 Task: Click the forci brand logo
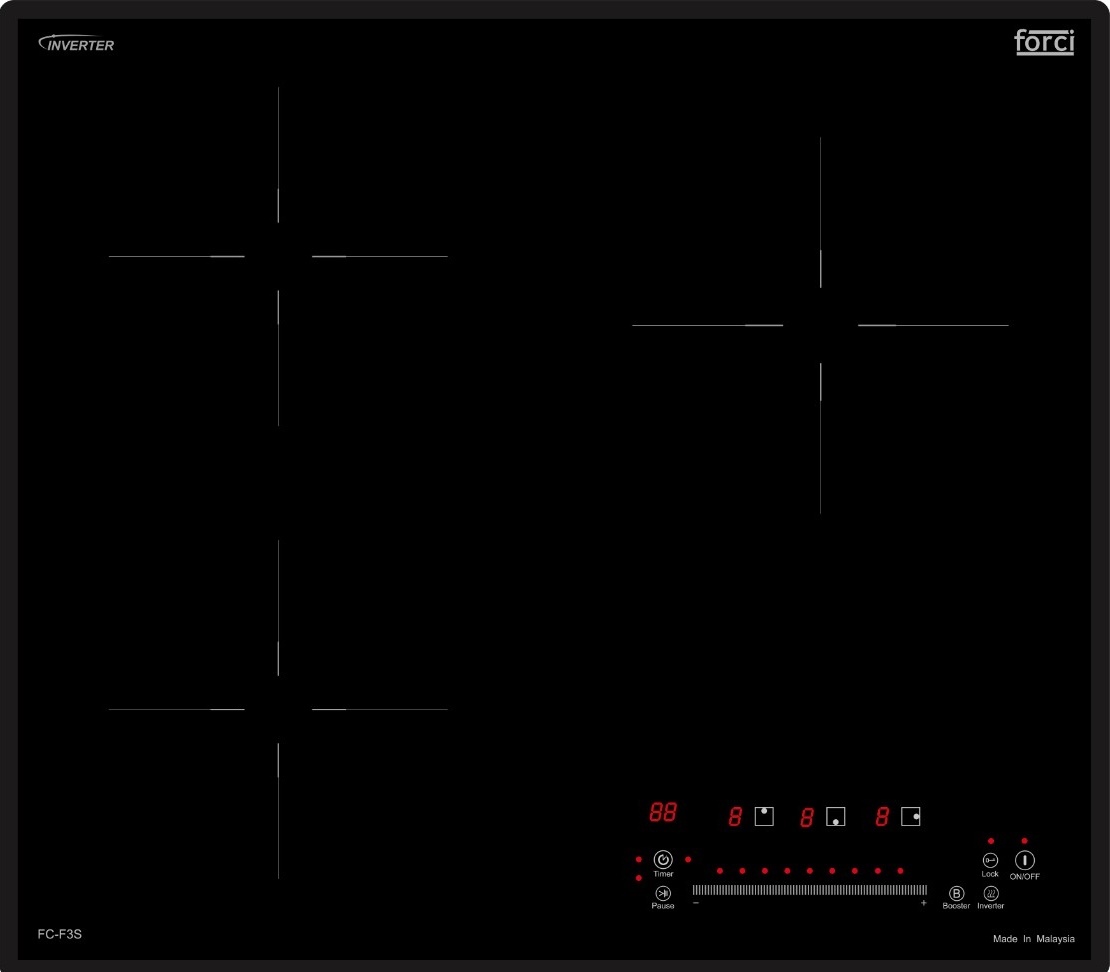tap(1044, 43)
